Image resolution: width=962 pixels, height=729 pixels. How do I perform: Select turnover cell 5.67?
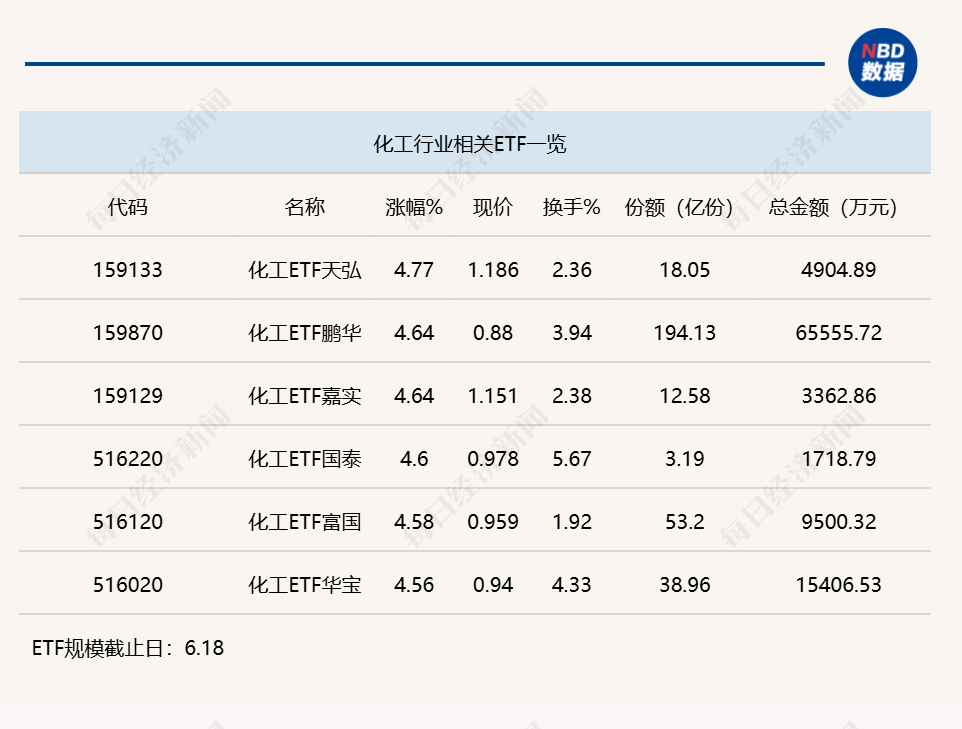pos(571,459)
